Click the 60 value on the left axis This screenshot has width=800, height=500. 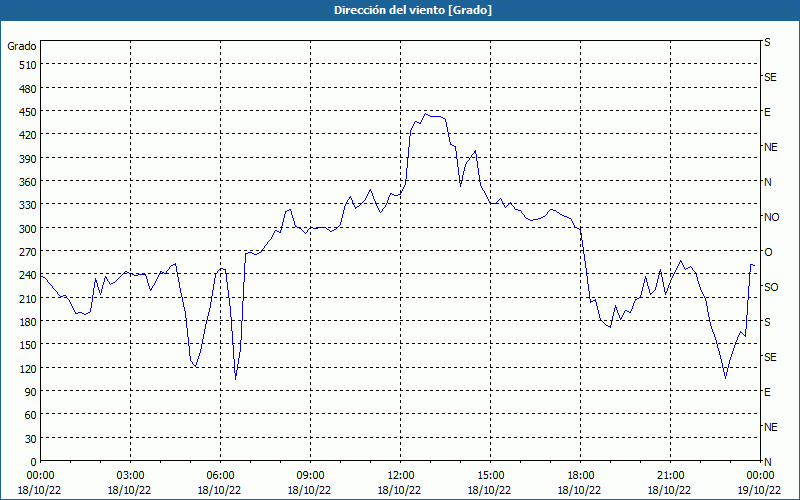pos(31,415)
